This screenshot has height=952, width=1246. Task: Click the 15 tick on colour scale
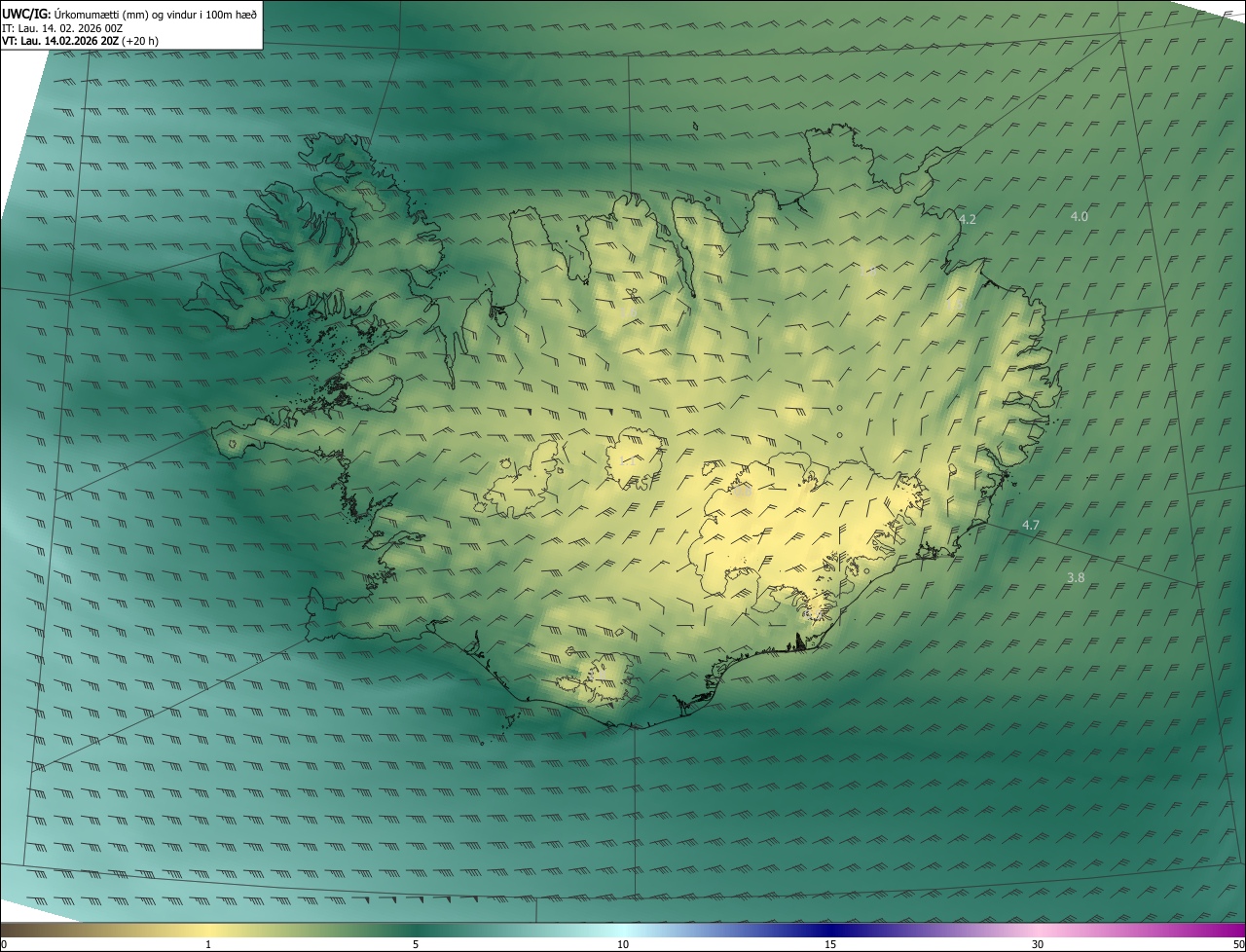coord(830,944)
